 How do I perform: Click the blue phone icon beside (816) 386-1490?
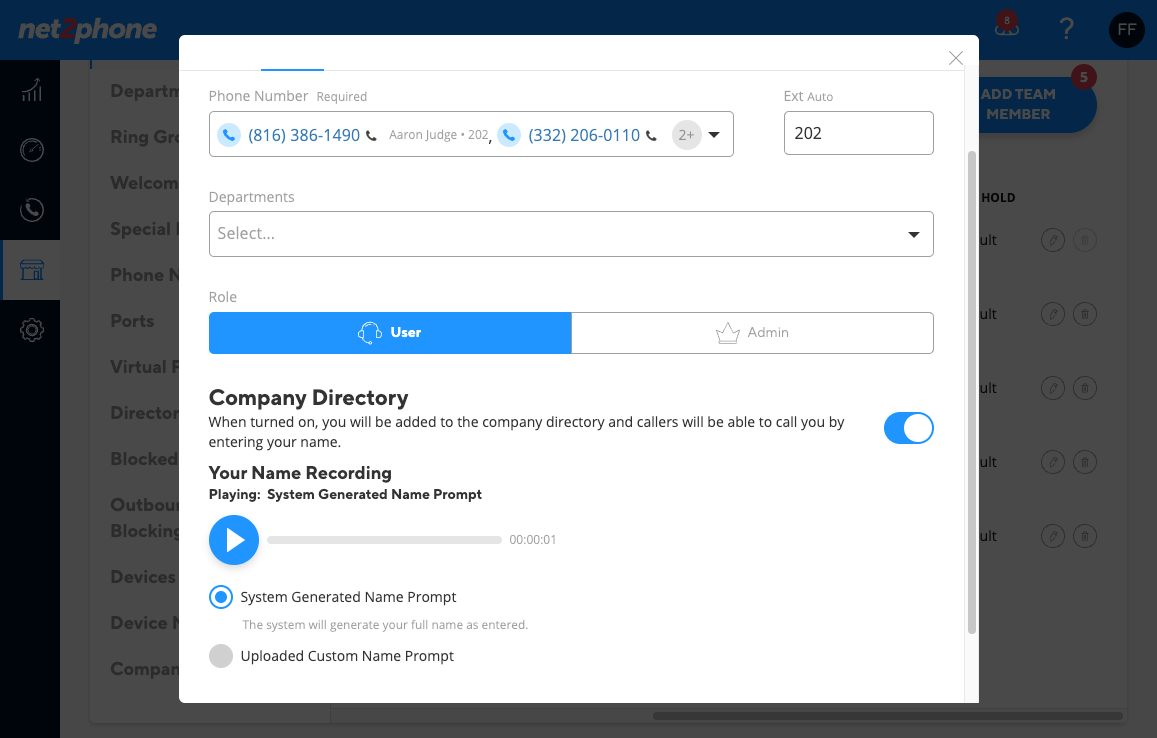point(229,135)
